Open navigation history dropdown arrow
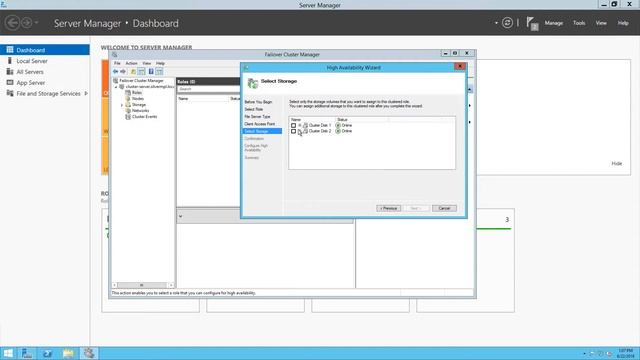Image resolution: width=640 pixels, height=360 pixels. 36,23
